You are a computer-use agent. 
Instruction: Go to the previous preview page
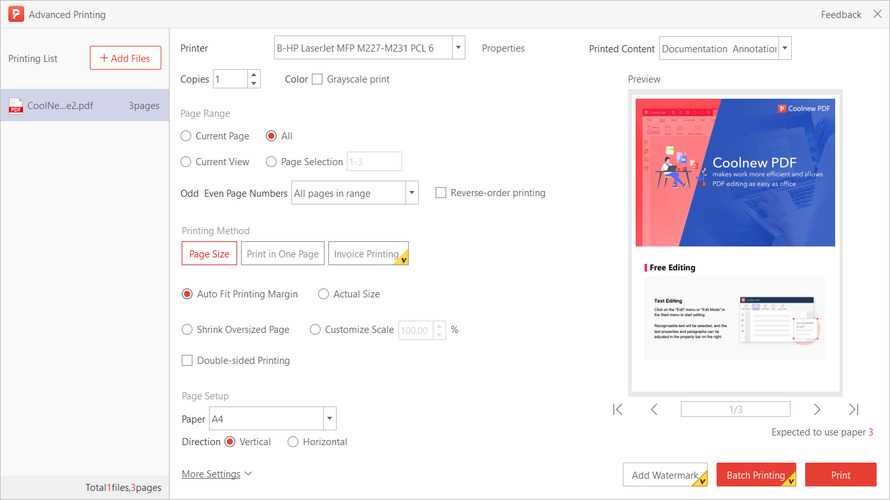tap(654, 409)
